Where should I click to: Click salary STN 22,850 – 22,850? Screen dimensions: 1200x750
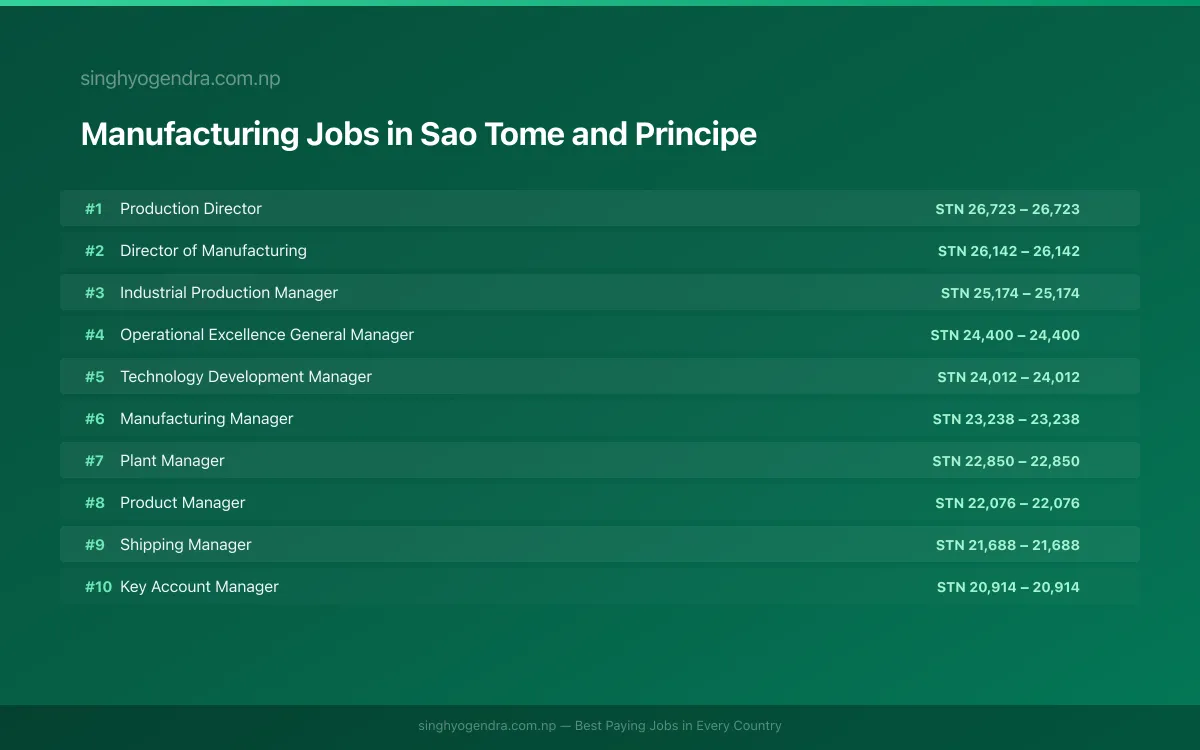[1006, 461]
